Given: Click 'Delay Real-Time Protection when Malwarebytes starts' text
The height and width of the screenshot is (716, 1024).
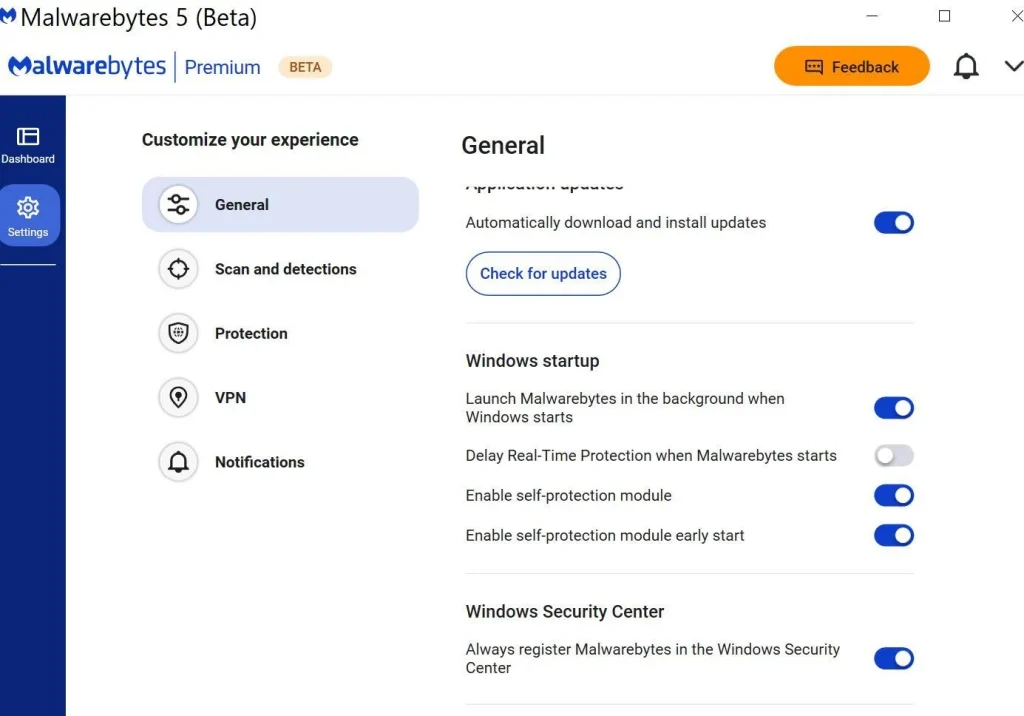Looking at the screenshot, I should 650,455.
